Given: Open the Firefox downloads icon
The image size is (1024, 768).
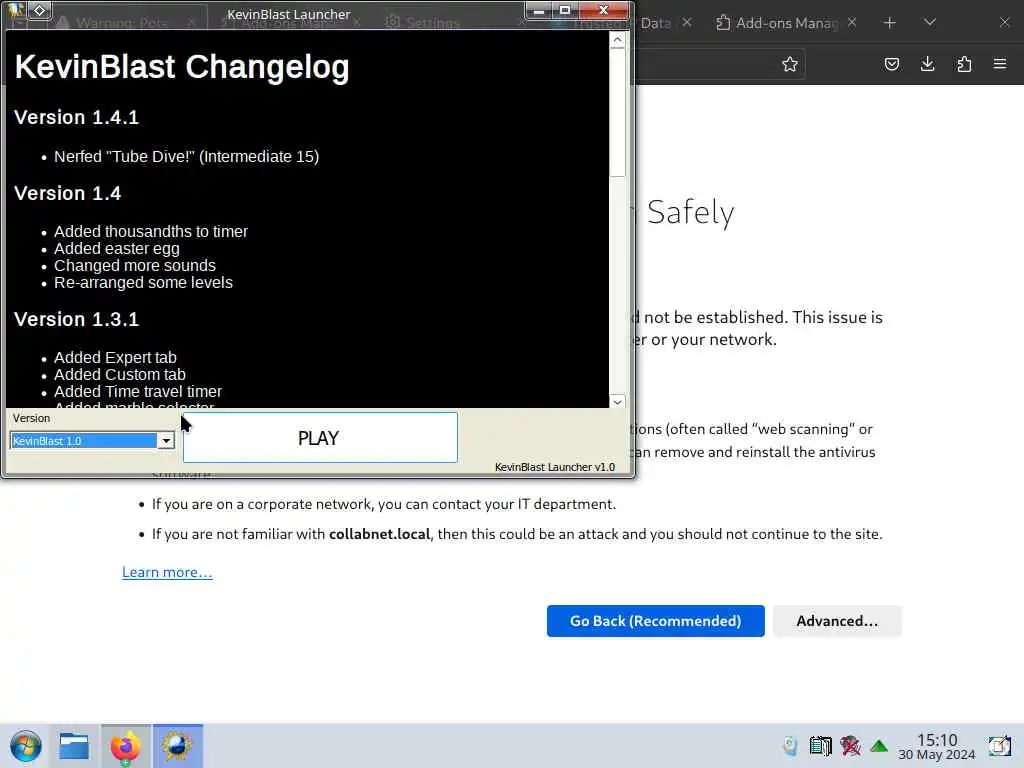Looking at the screenshot, I should pyautogui.click(x=927, y=64).
